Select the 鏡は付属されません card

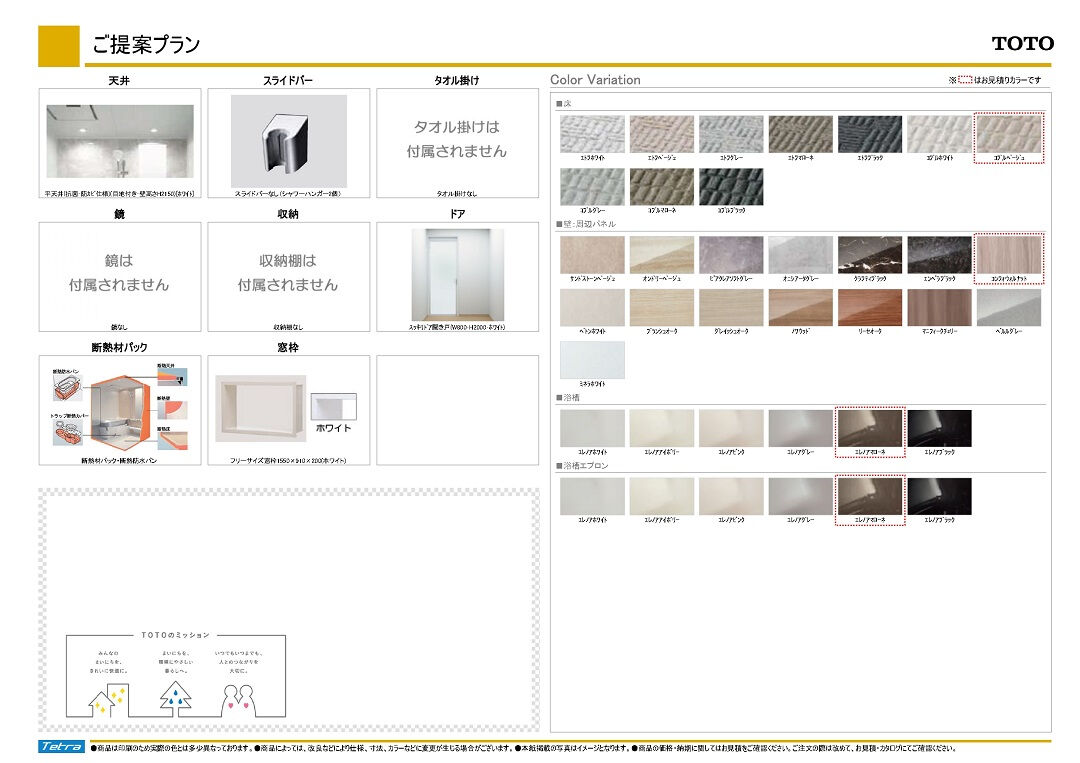pos(120,277)
